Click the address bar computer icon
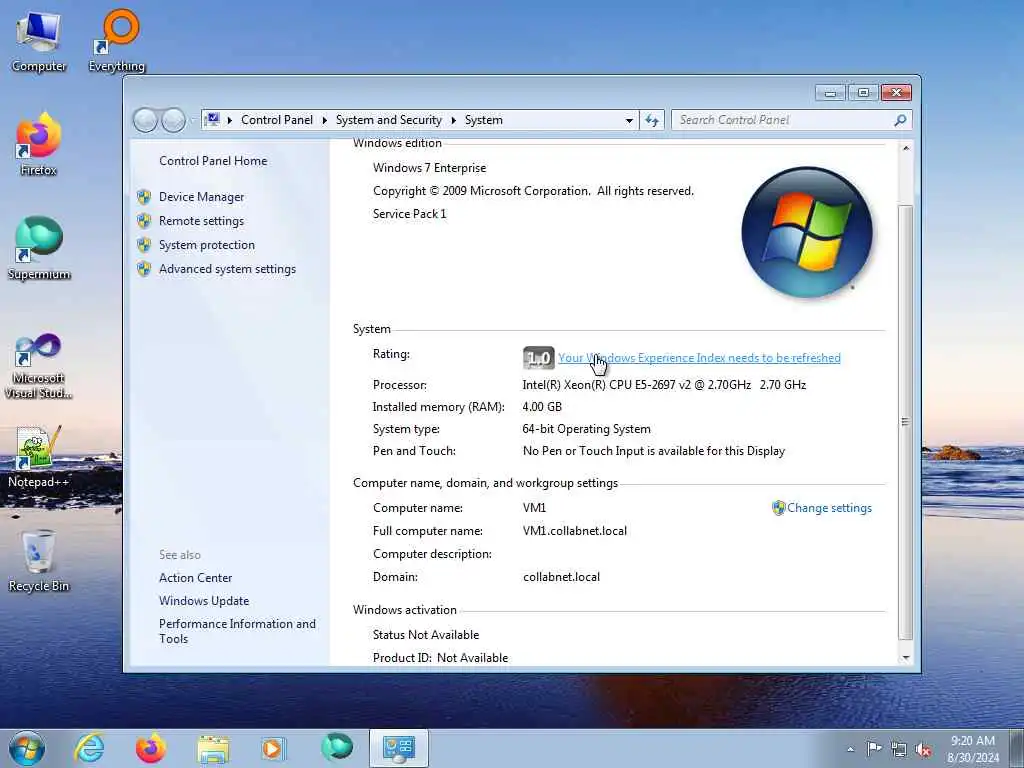The image size is (1024, 768). pyautogui.click(x=212, y=120)
